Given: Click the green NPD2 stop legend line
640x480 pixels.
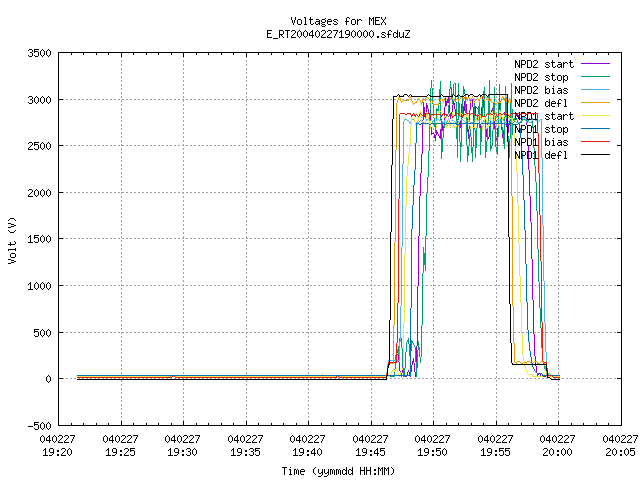Looking at the screenshot, I should point(595,76).
